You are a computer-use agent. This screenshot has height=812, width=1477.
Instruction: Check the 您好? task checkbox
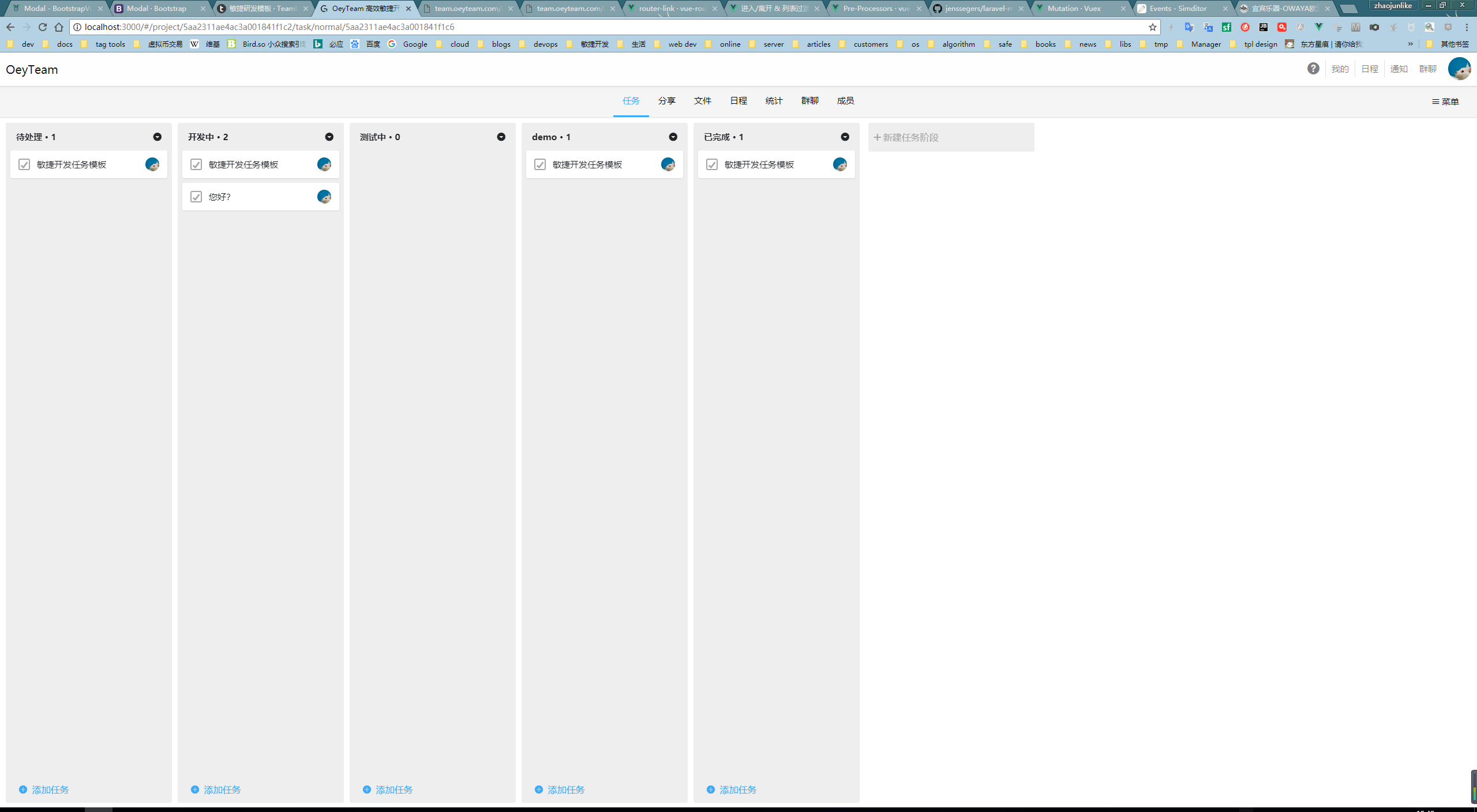coord(196,197)
